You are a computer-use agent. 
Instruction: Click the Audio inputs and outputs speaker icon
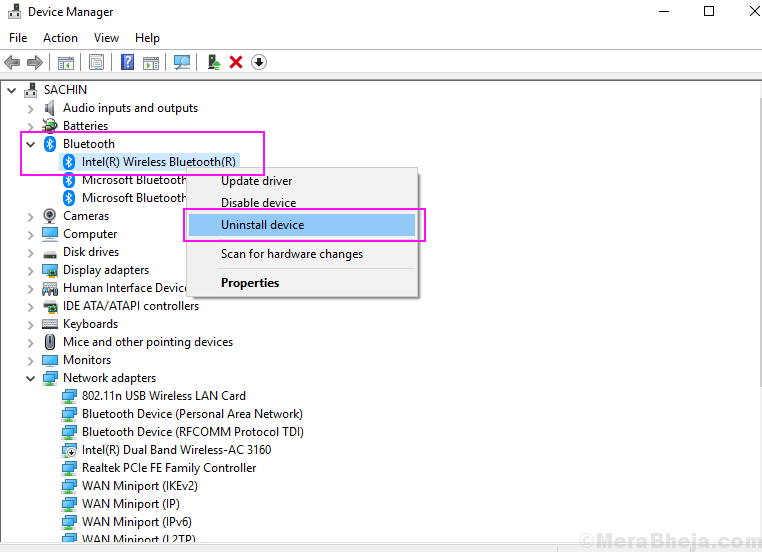pyautogui.click(x=50, y=108)
